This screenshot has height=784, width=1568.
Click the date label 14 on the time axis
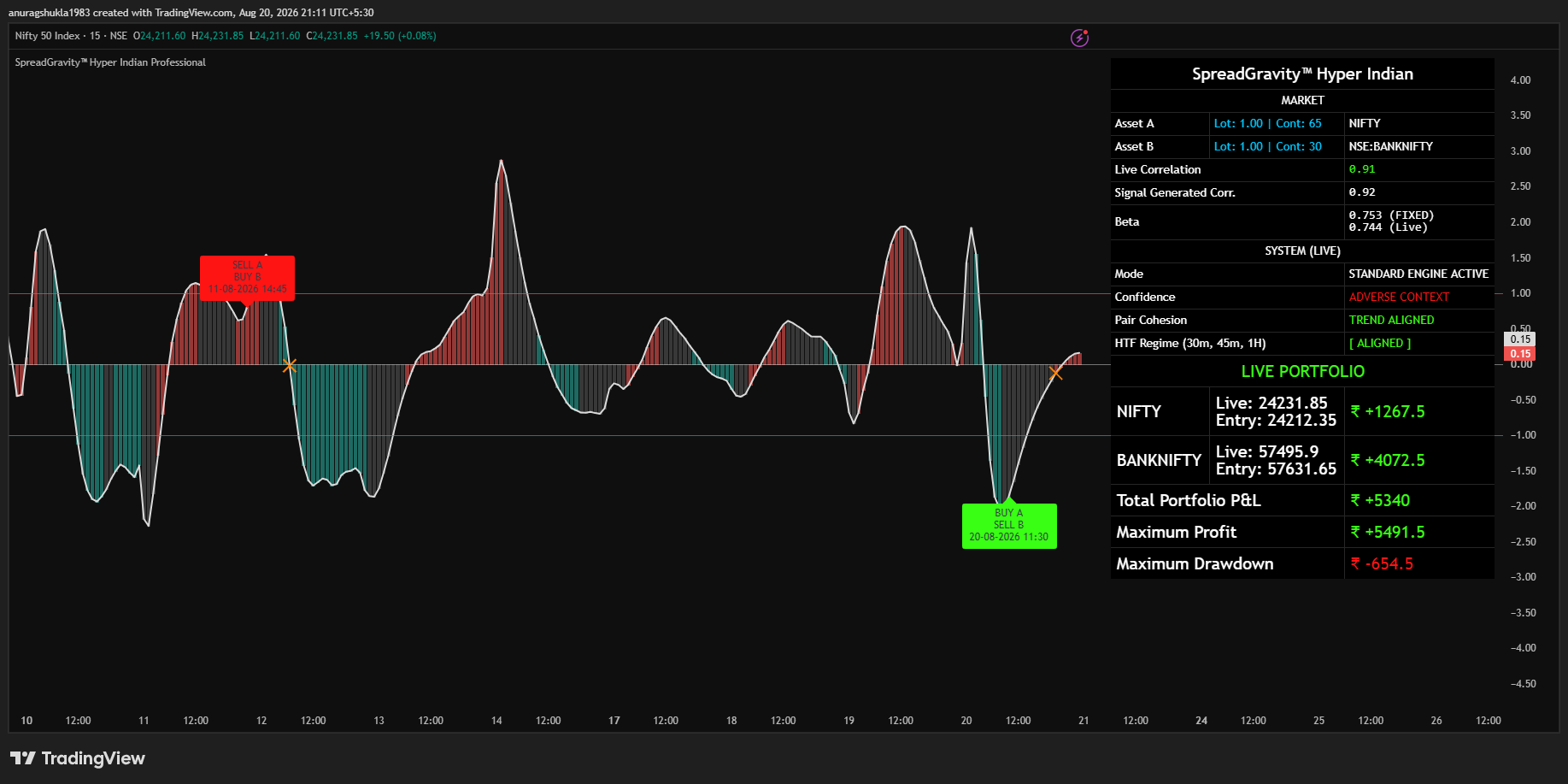(496, 721)
